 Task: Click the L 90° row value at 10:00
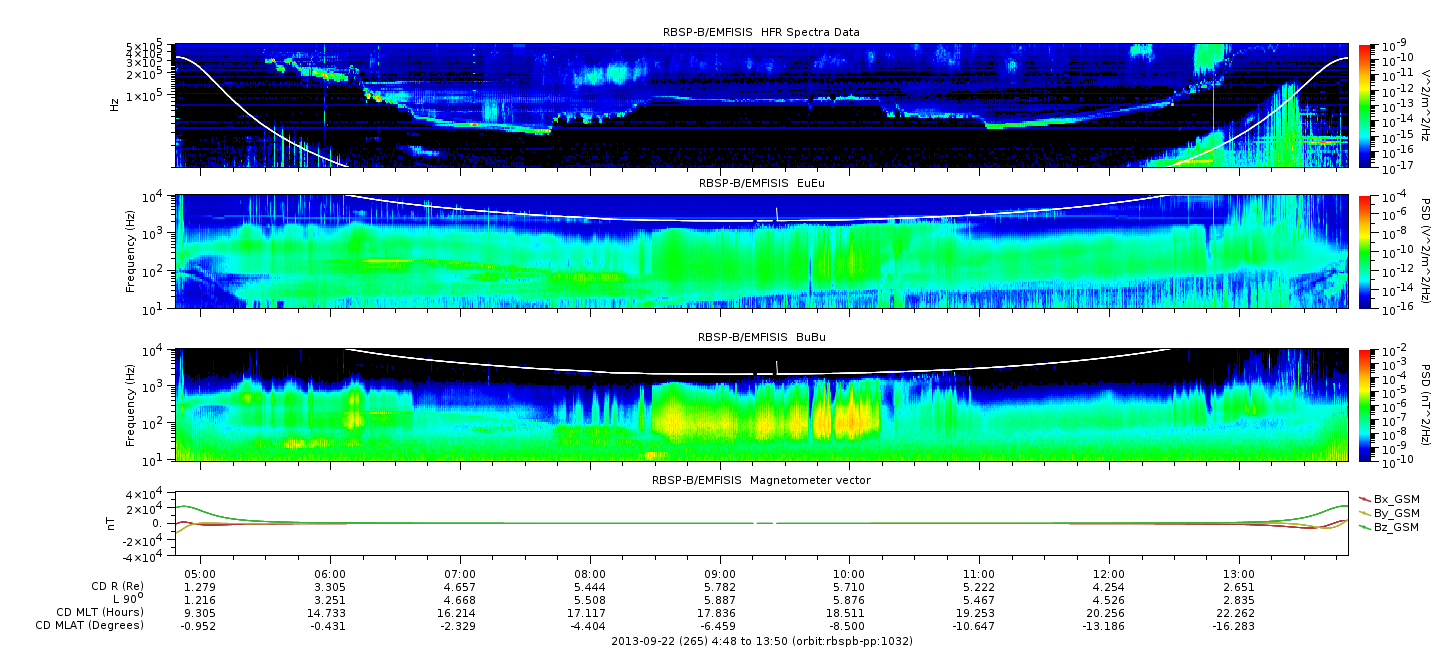pos(849,599)
